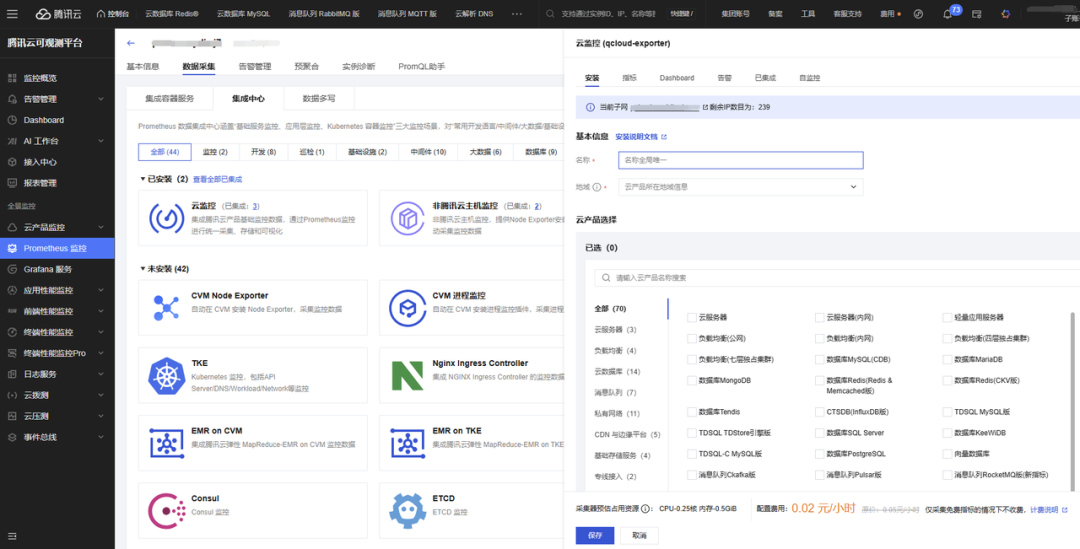Open the more products ellipsis menu
The width and height of the screenshot is (1080, 549).
[517, 14]
